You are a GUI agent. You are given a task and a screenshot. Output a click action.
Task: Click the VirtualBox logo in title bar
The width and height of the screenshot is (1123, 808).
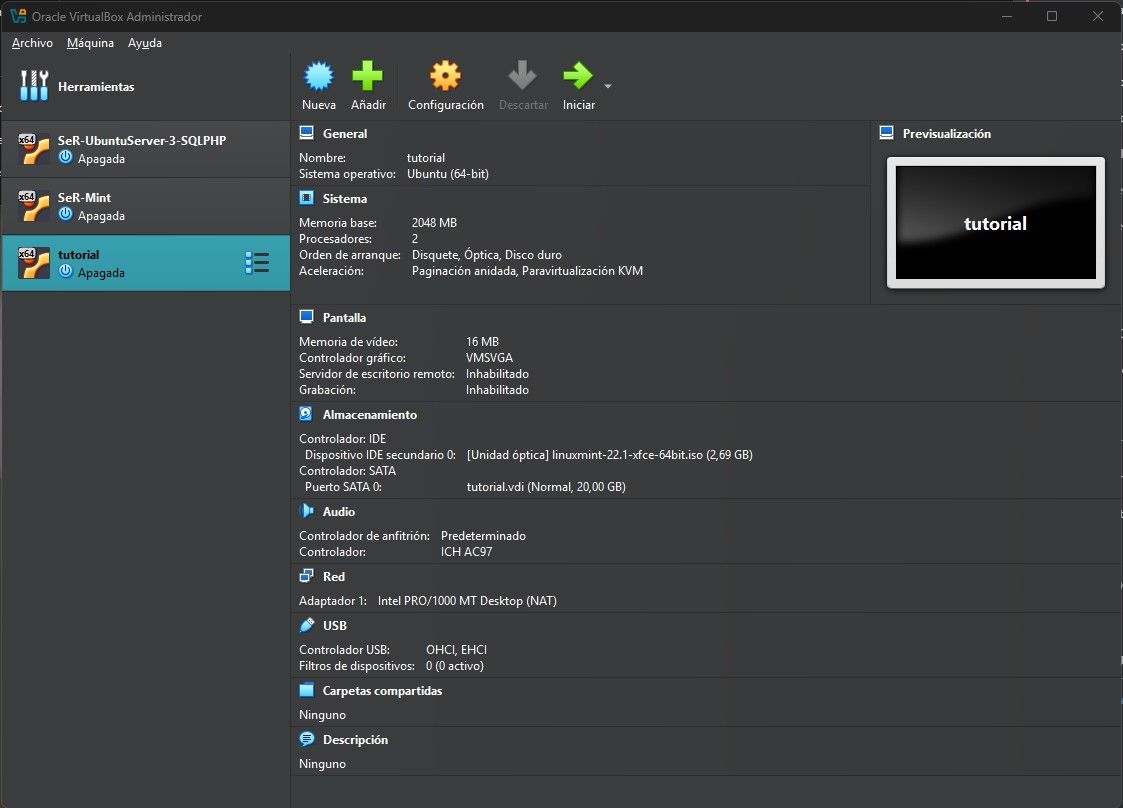[18, 16]
